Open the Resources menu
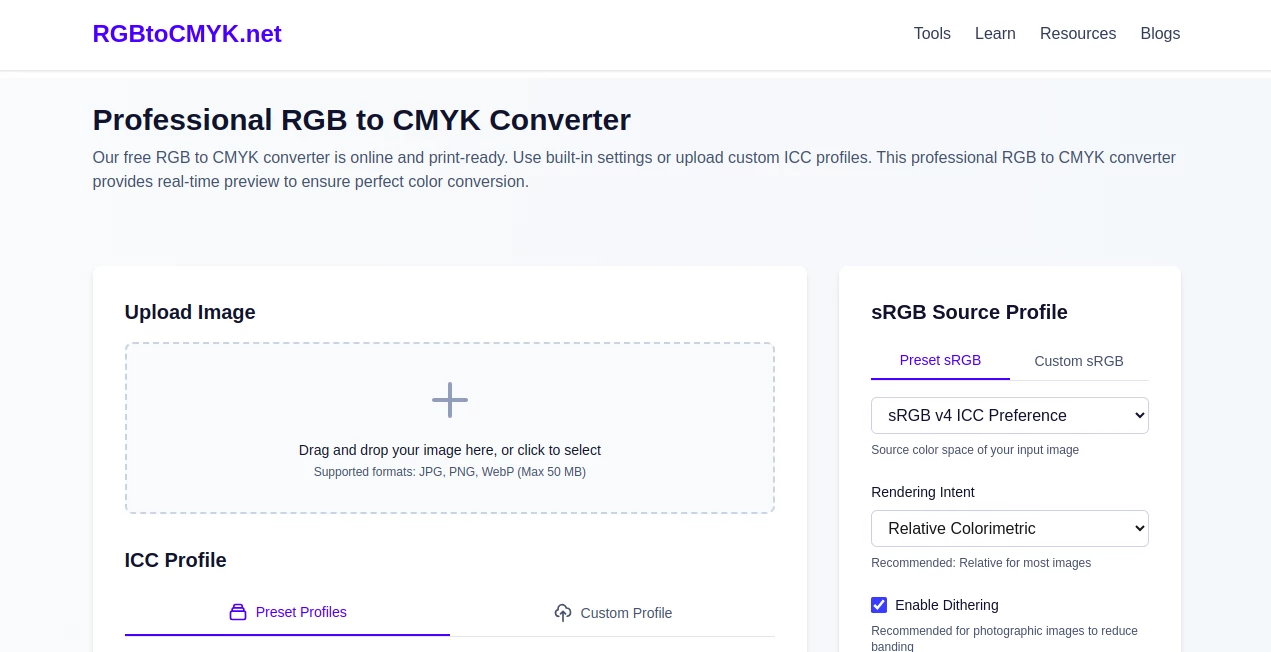Screen dimensions: 1271x652 [1077, 33]
